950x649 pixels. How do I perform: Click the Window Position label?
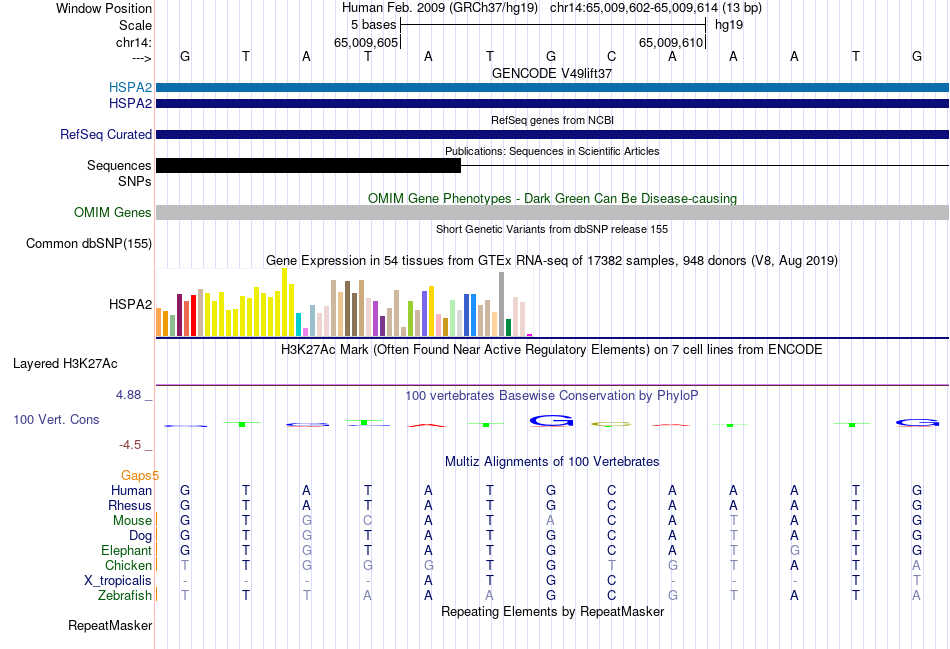[104, 8]
